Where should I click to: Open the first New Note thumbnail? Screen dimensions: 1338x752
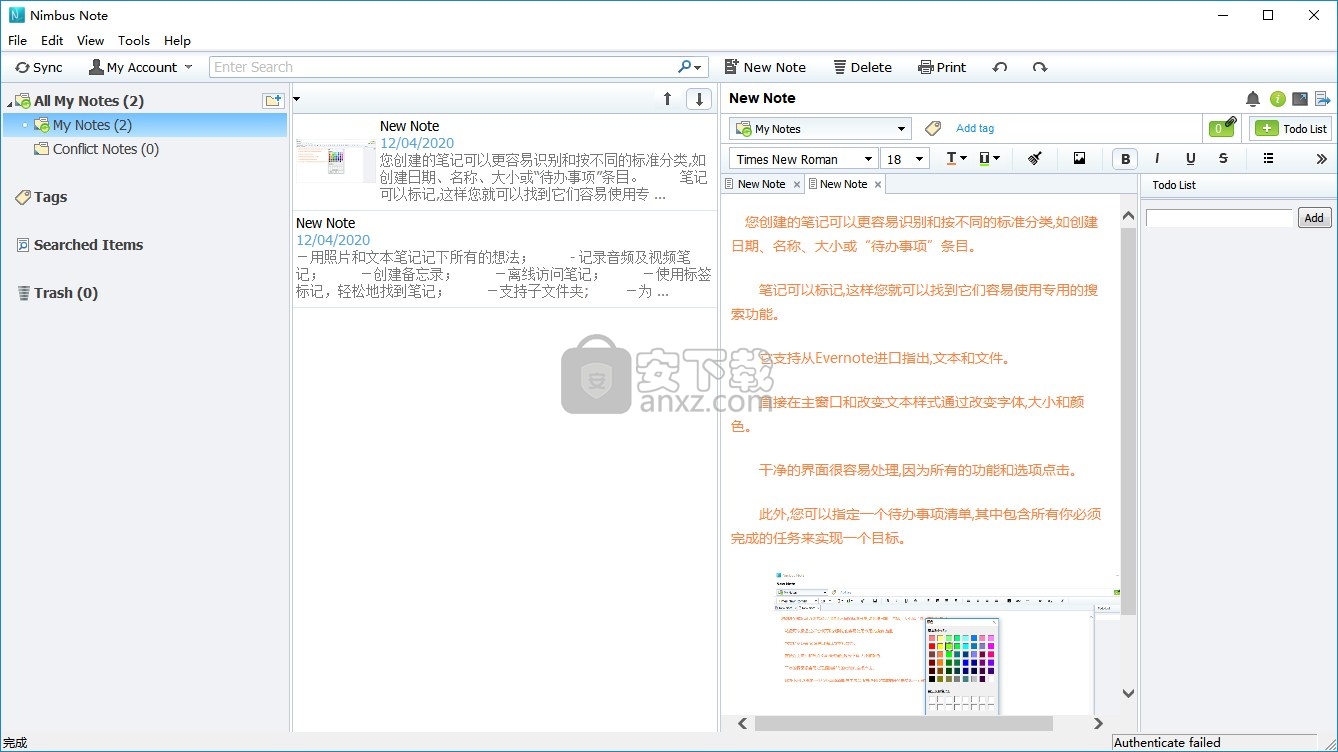click(336, 162)
